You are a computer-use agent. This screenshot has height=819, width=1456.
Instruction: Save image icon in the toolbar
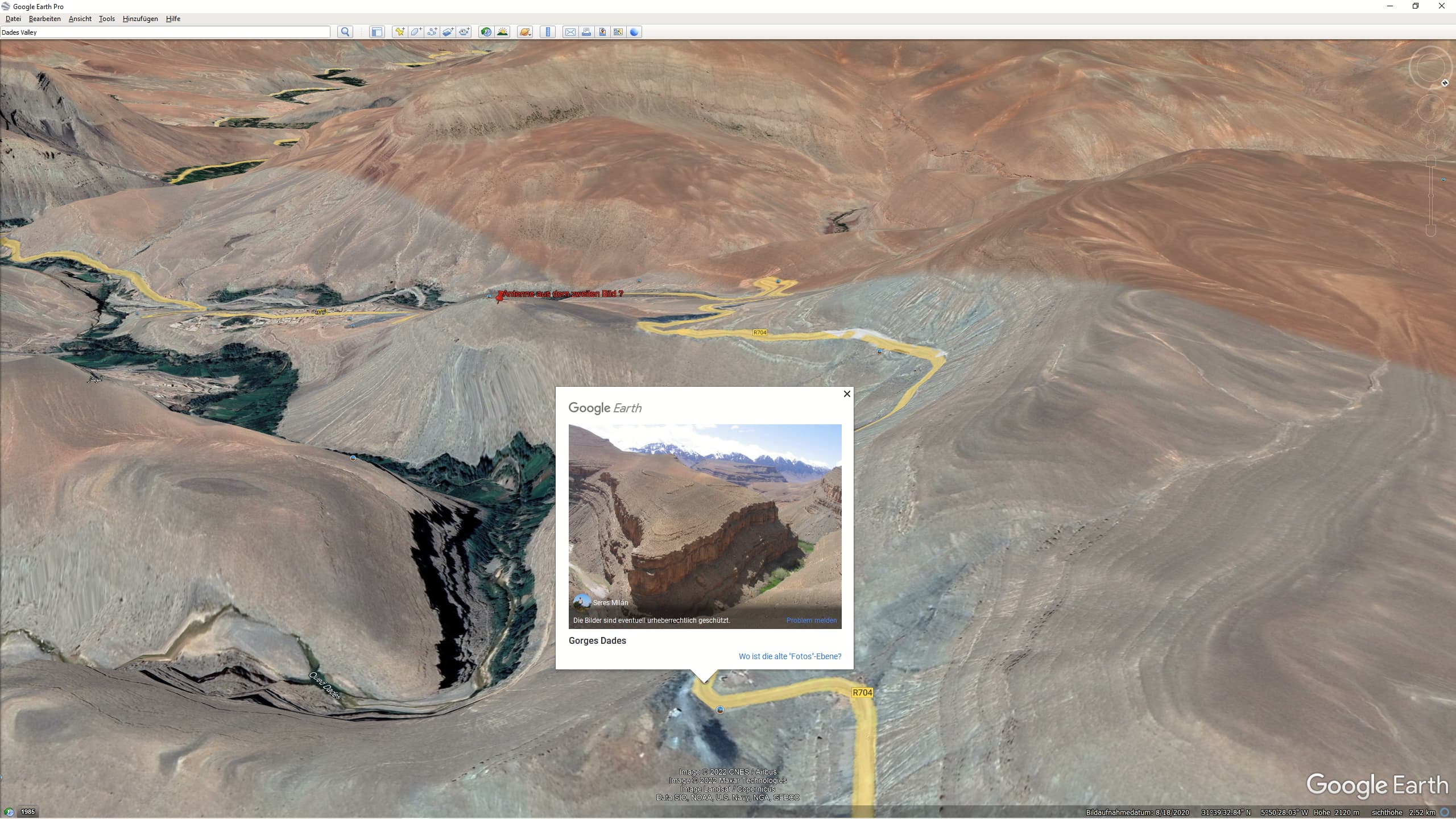tap(602, 32)
